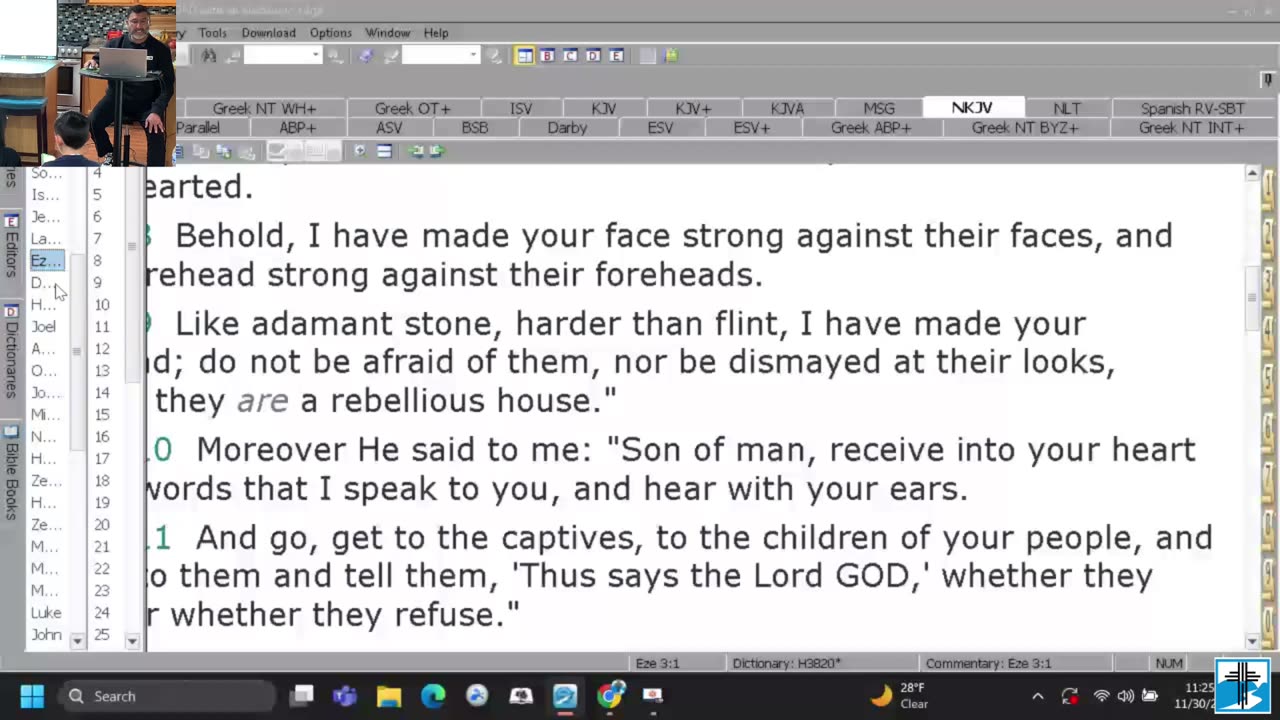Click the Bible pane vertical scrollbar thumb

point(1251,299)
